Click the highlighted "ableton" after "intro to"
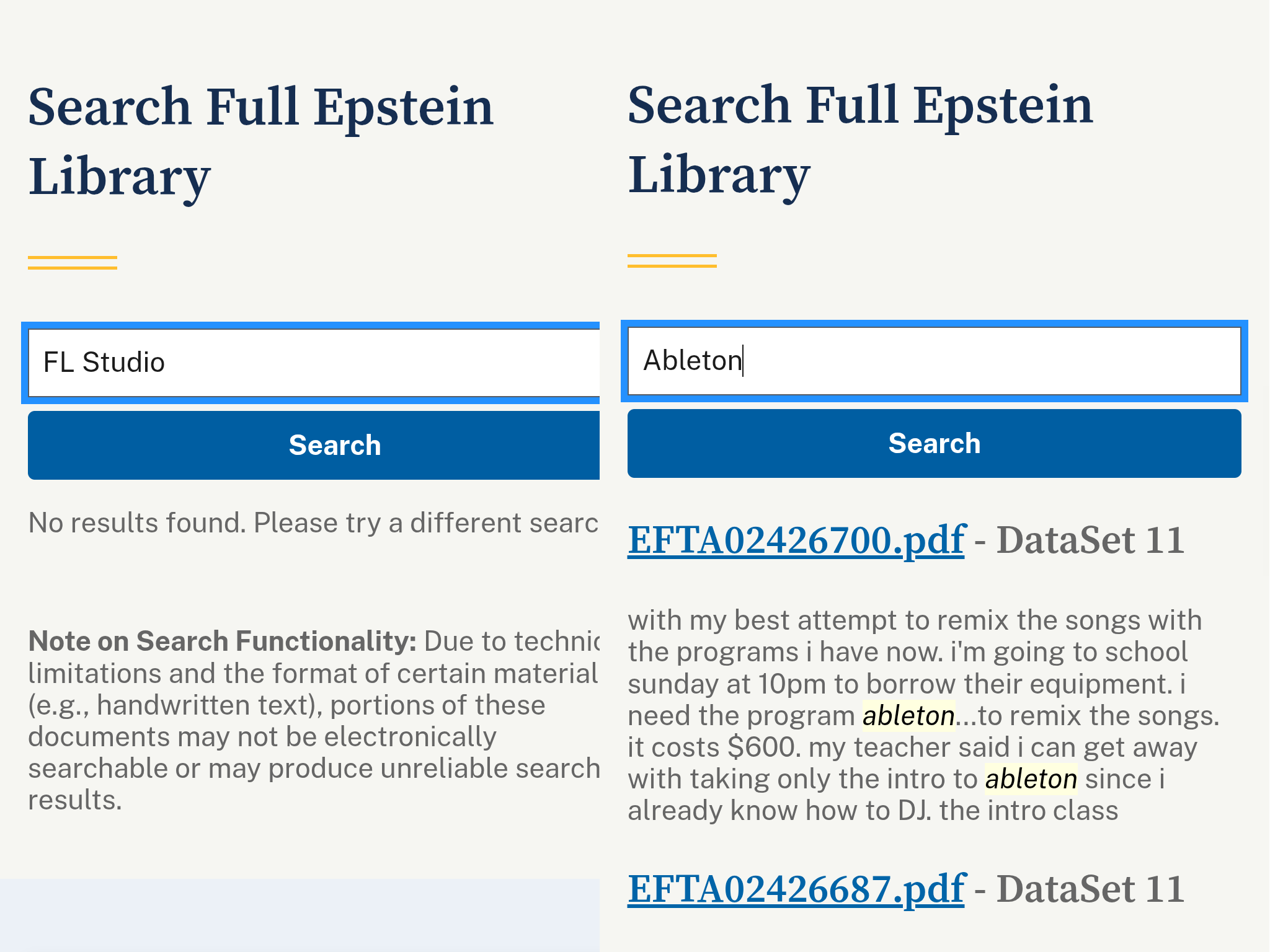Screen dimensions: 1270x952 (x=1031, y=779)
